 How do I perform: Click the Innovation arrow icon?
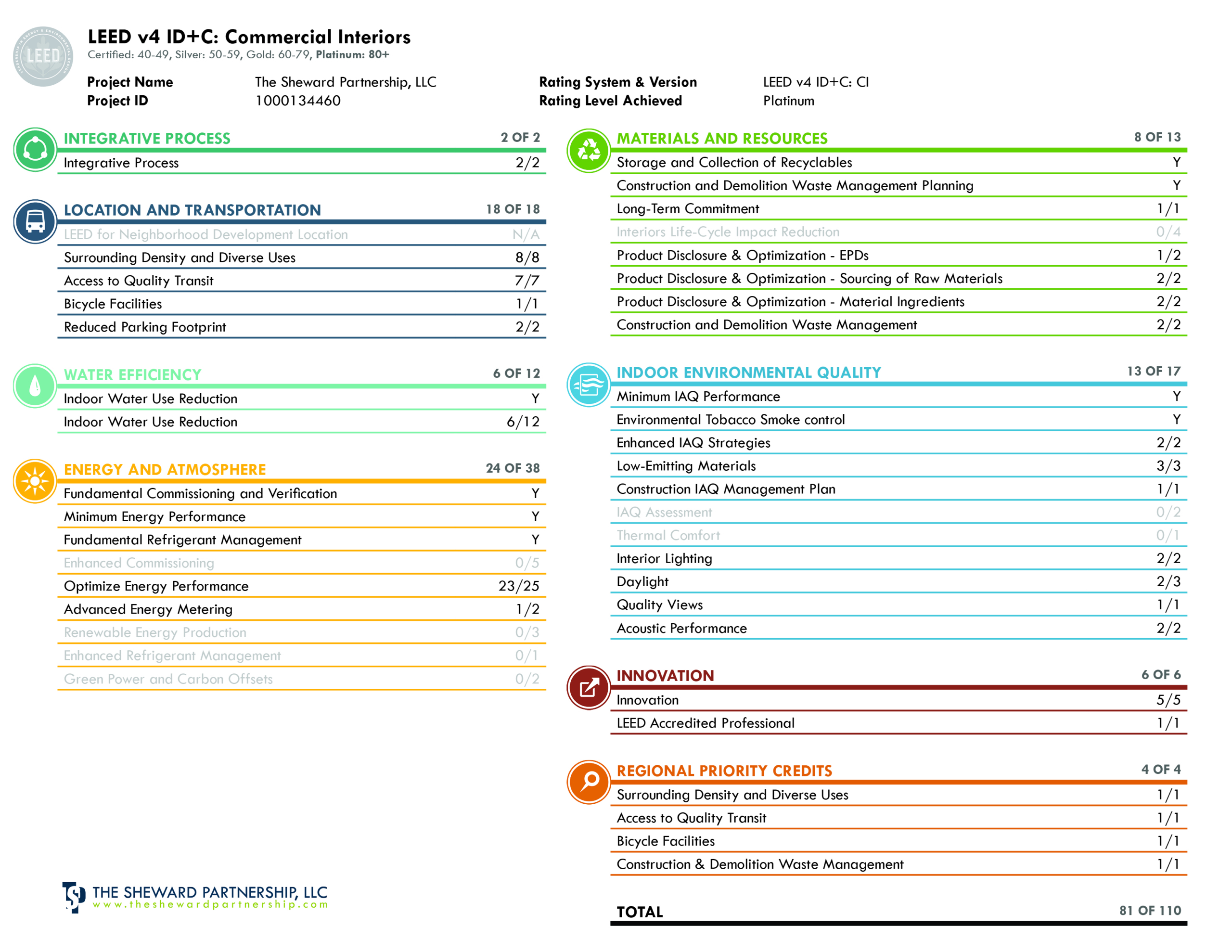pos(589,687)
